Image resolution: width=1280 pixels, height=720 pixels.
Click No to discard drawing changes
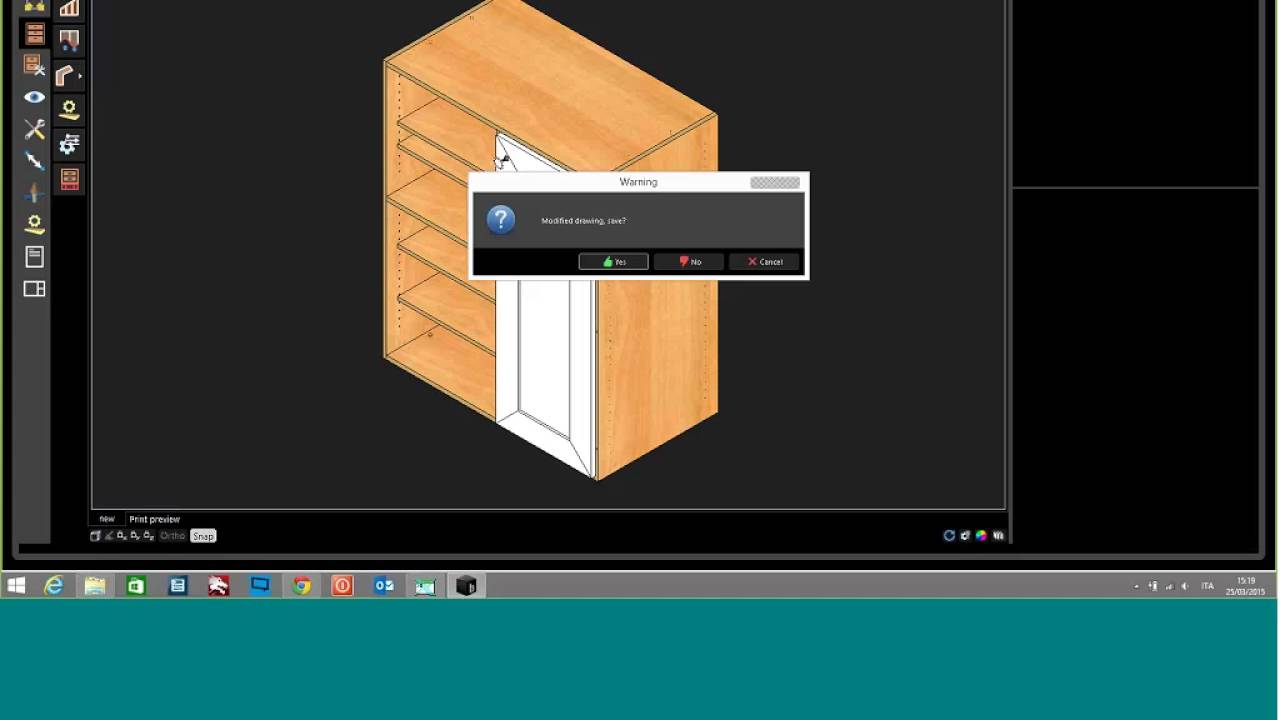tap(688, 262)
